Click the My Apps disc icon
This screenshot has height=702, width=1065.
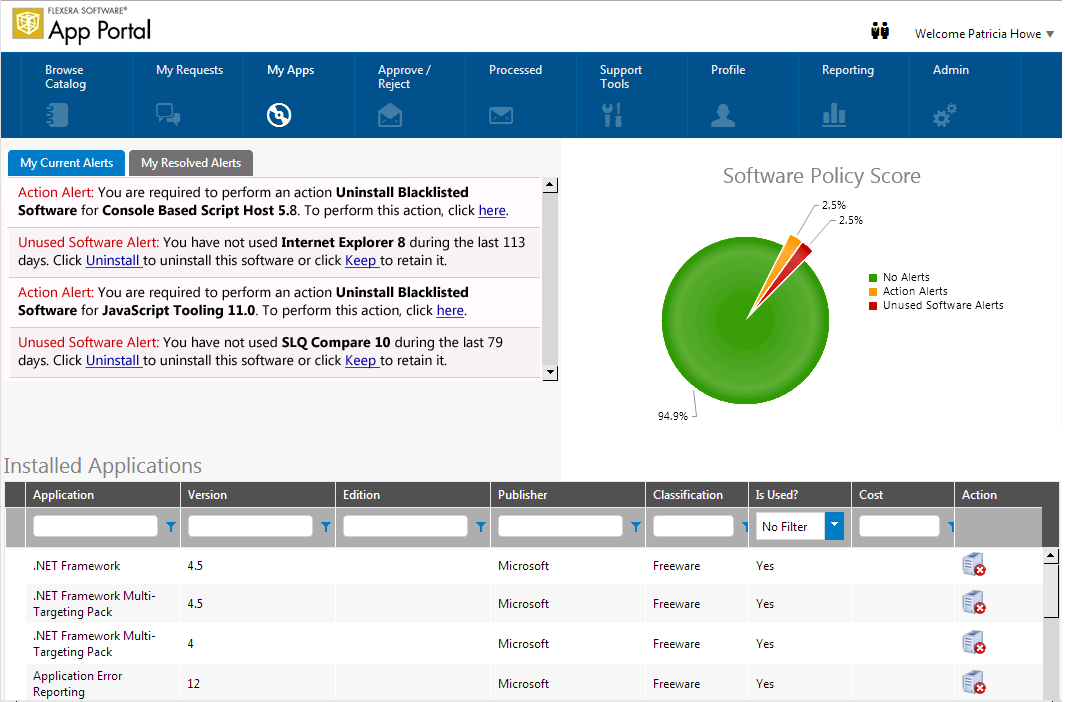[279, 115]
